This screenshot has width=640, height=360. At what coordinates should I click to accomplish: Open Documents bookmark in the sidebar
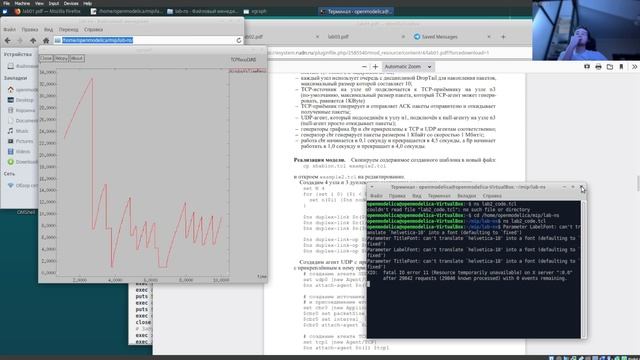coord(22,120)
